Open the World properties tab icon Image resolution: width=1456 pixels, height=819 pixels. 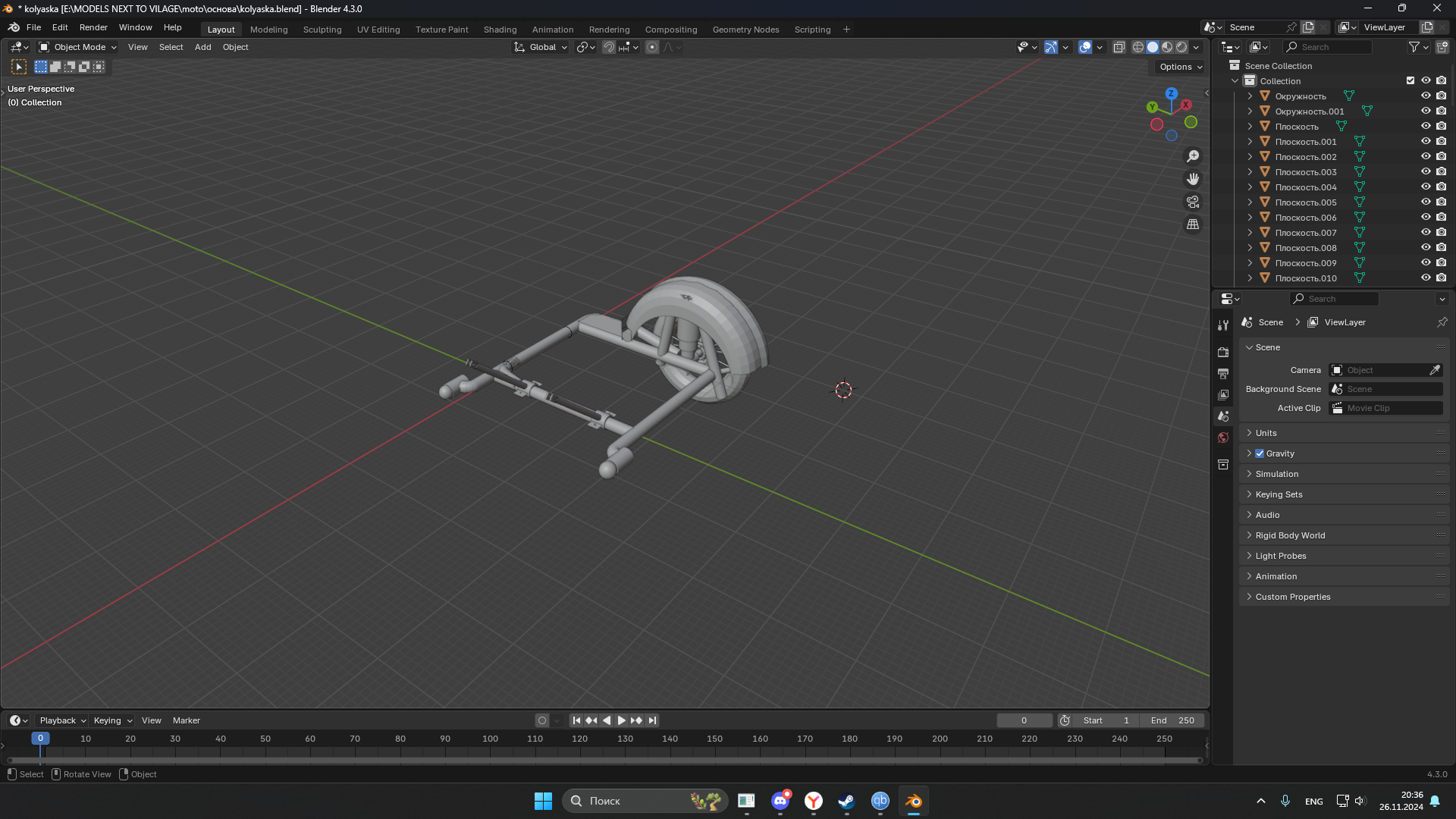[1223, 438]
